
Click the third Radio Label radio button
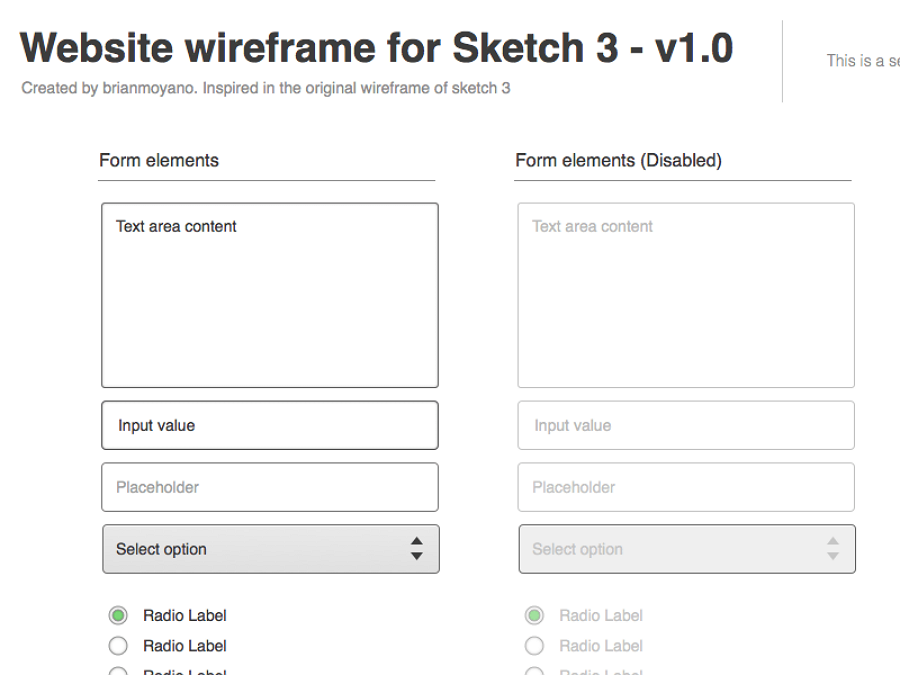(118, 672)
